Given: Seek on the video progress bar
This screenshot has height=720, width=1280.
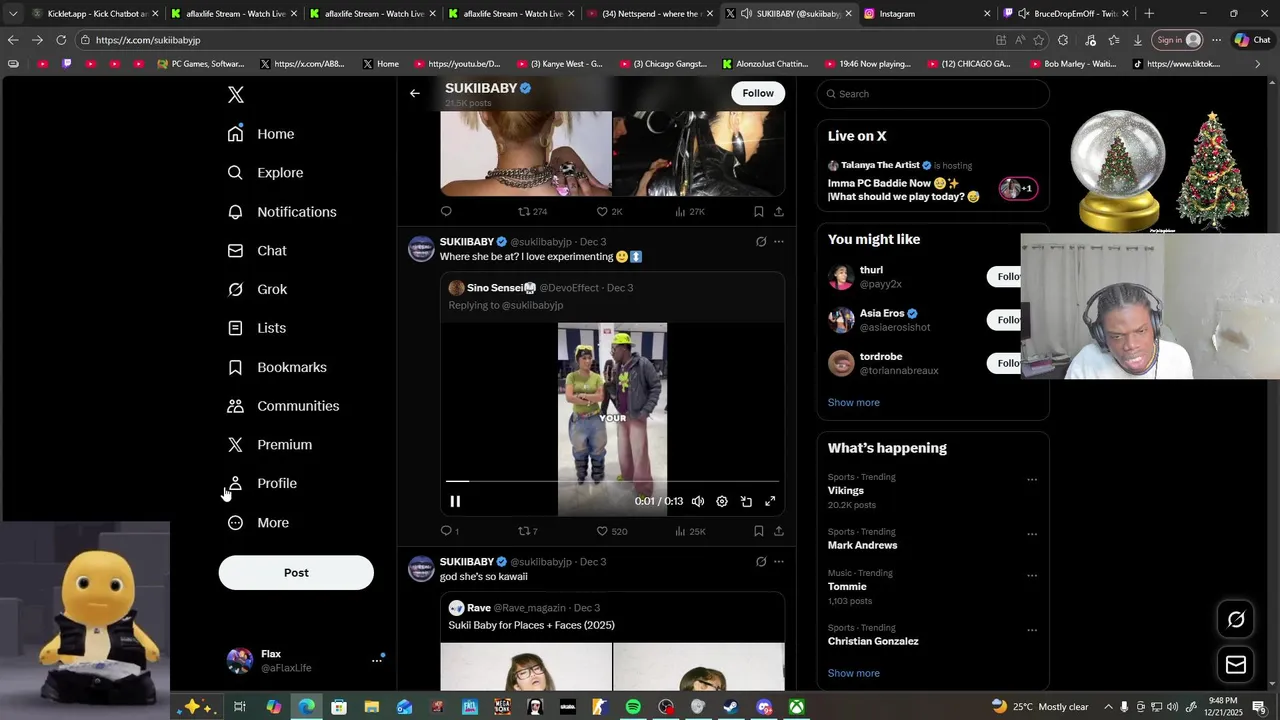Looking at the screenshot, I should coord(612,481).
